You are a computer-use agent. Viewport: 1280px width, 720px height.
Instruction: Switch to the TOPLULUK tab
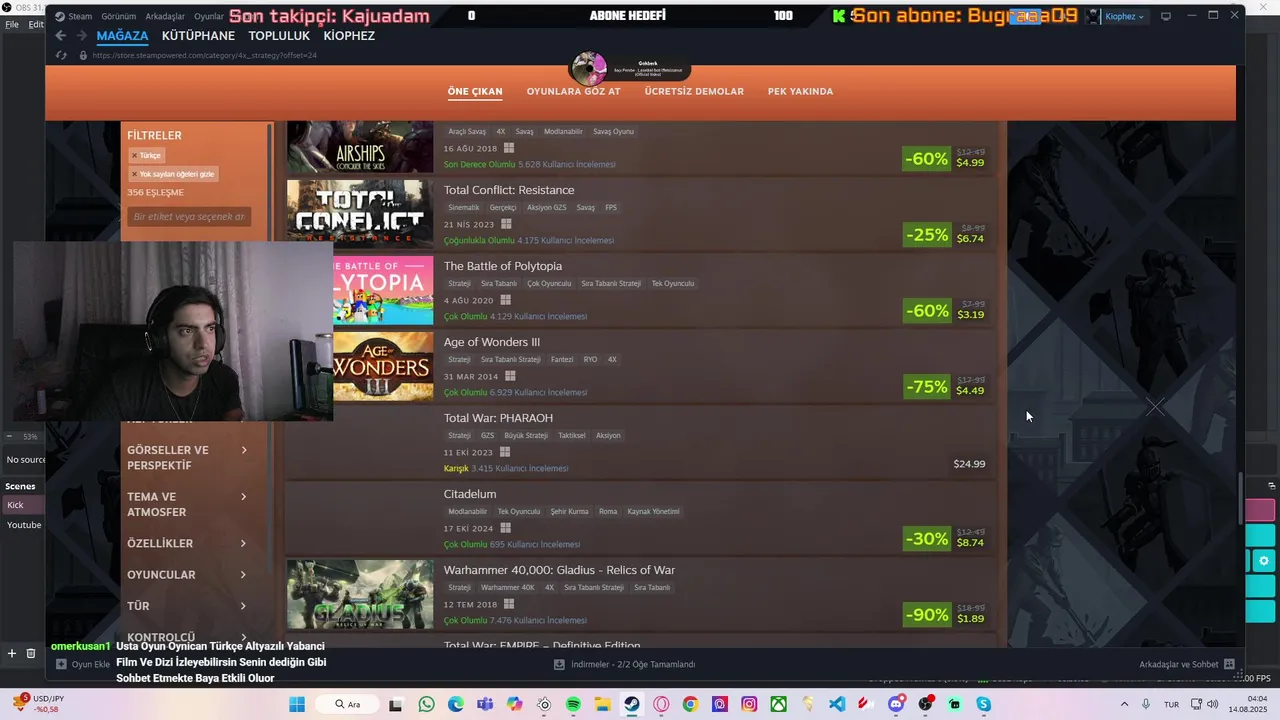pyautogui.click(x=279, y=36)
